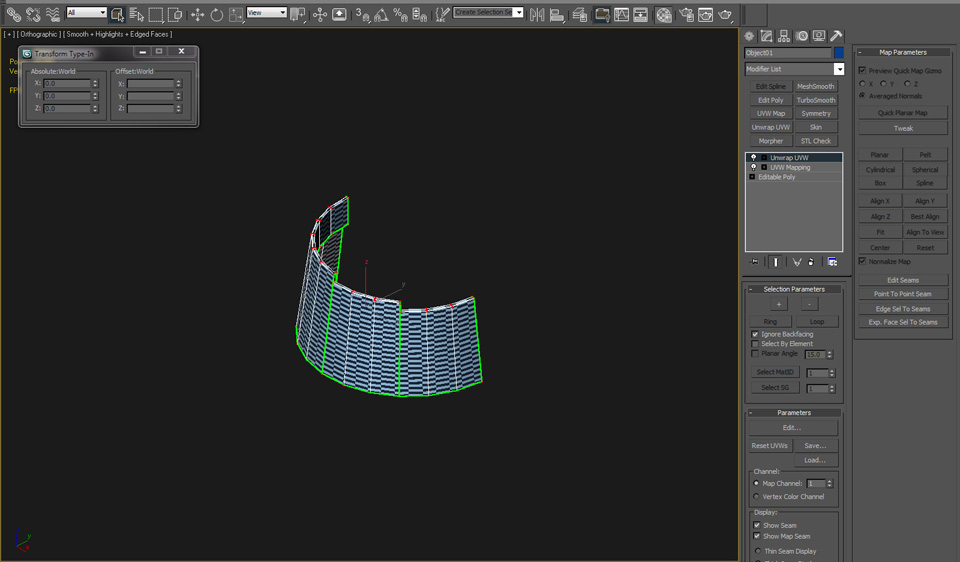Open the Utilities hammer panel tab
The height and width of the screenshot is (562, 960).
pyautogui.click(x=836, y=35)
